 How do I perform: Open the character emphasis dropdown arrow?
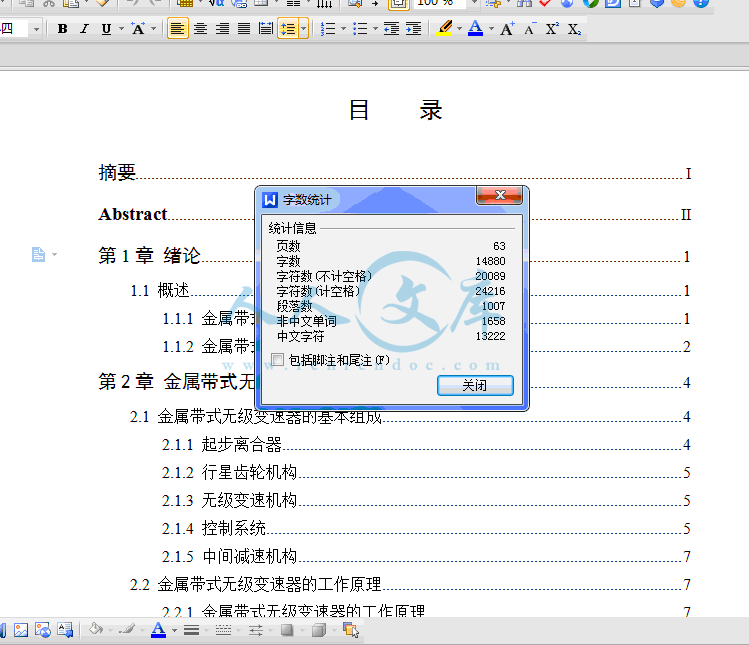click(x=153, y=29)
